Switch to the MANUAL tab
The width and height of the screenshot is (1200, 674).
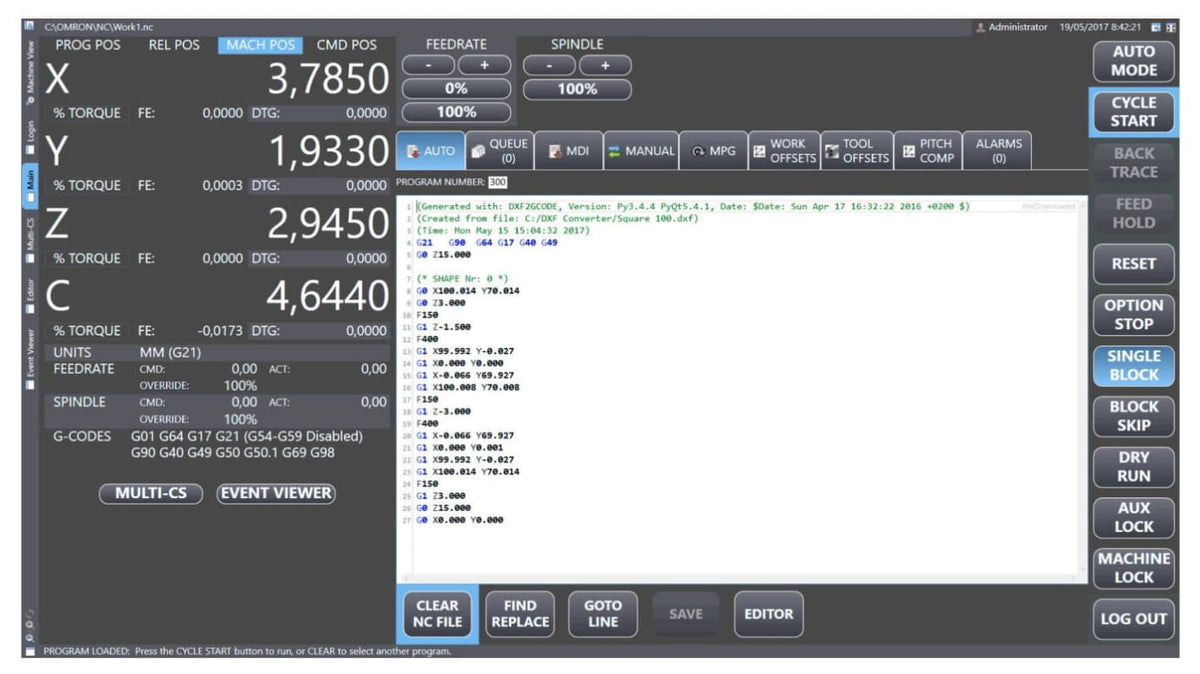click(640, 151)
